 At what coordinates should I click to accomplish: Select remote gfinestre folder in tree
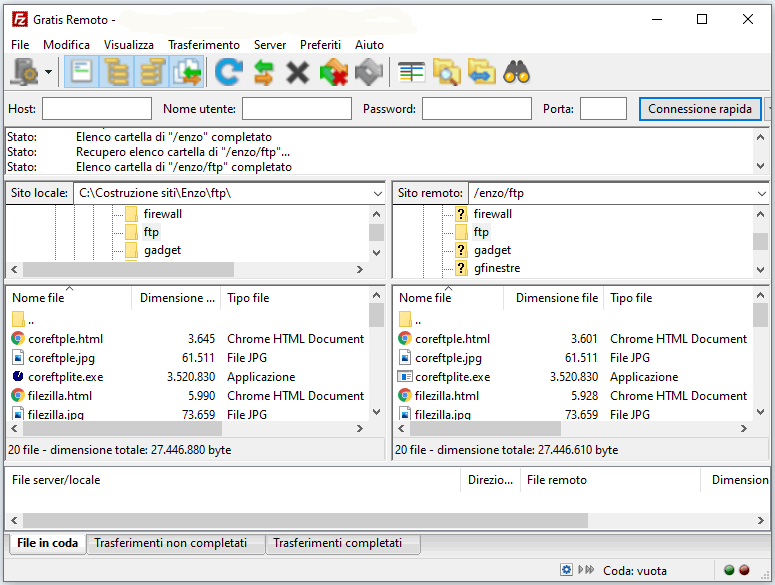pos(497,268)
